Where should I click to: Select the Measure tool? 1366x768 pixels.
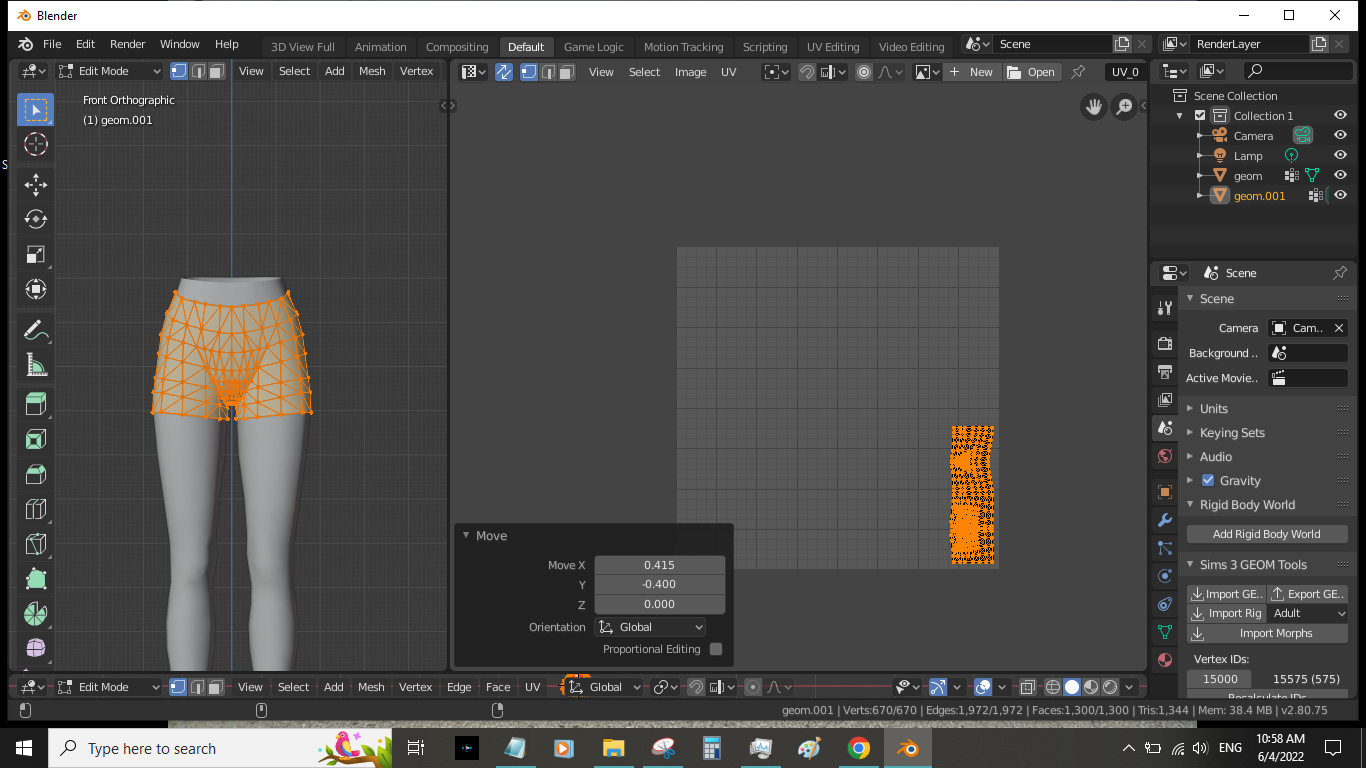35,364
